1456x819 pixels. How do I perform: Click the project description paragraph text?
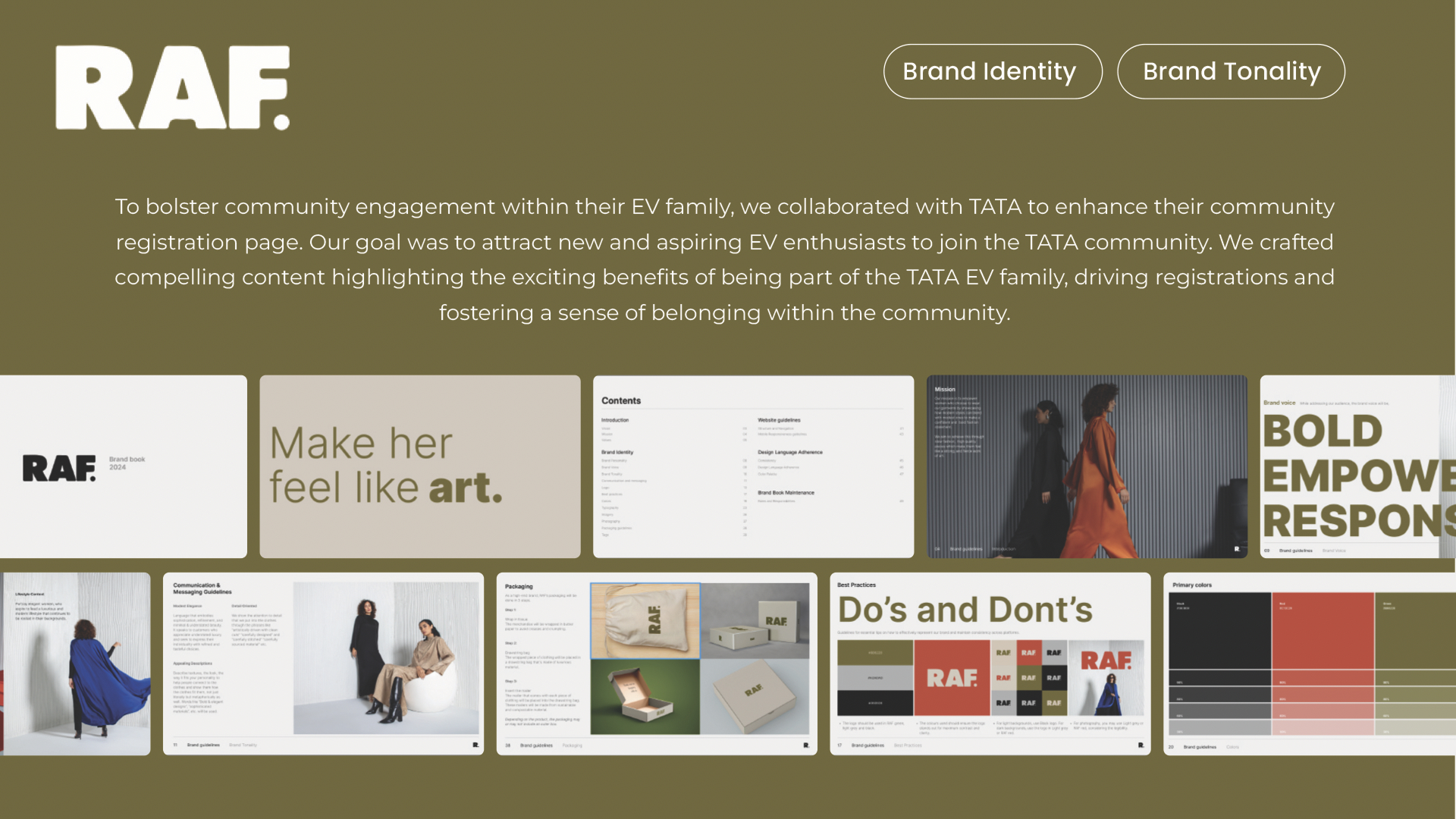tap(724, 259)
